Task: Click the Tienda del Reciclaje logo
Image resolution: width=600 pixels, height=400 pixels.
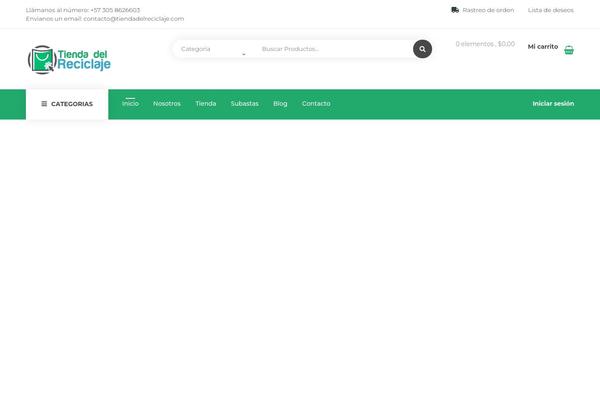Action: pyautogui.click(x=69, y=60)
